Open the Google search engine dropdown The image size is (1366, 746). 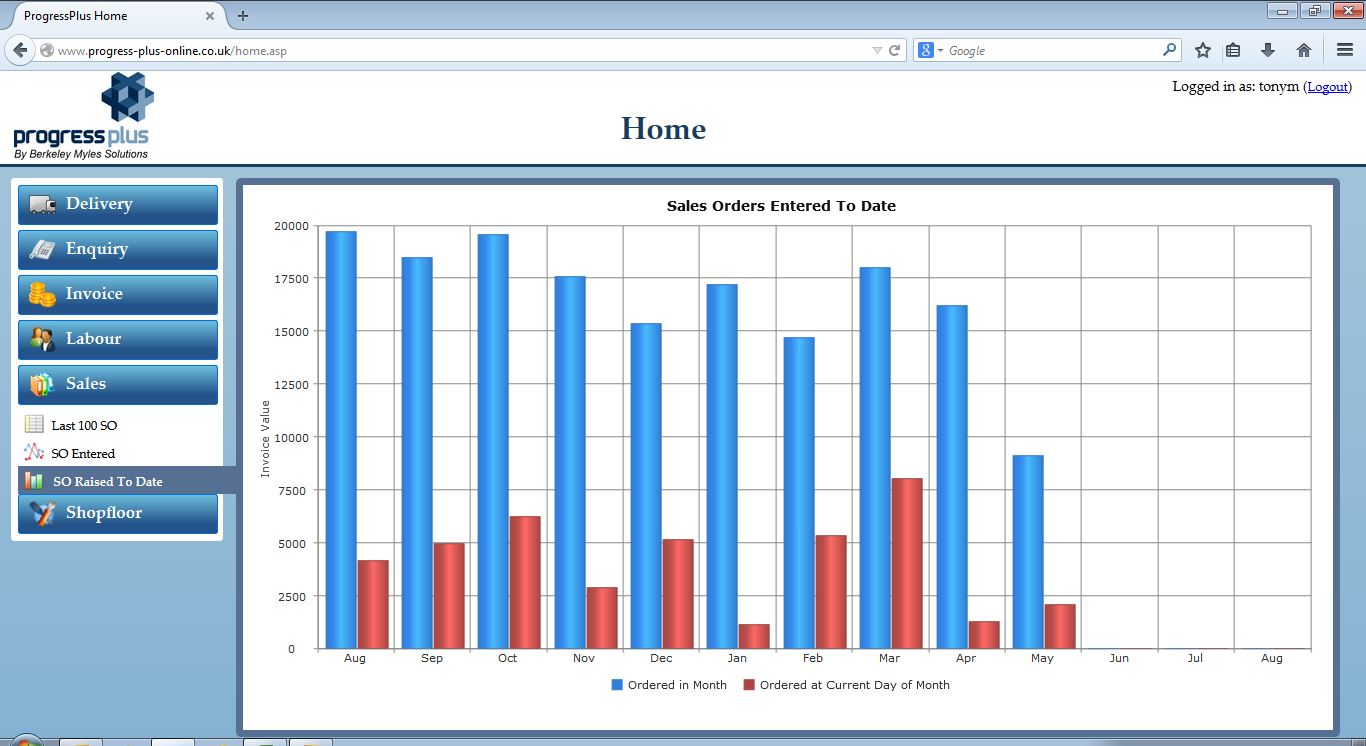point(930,50)
